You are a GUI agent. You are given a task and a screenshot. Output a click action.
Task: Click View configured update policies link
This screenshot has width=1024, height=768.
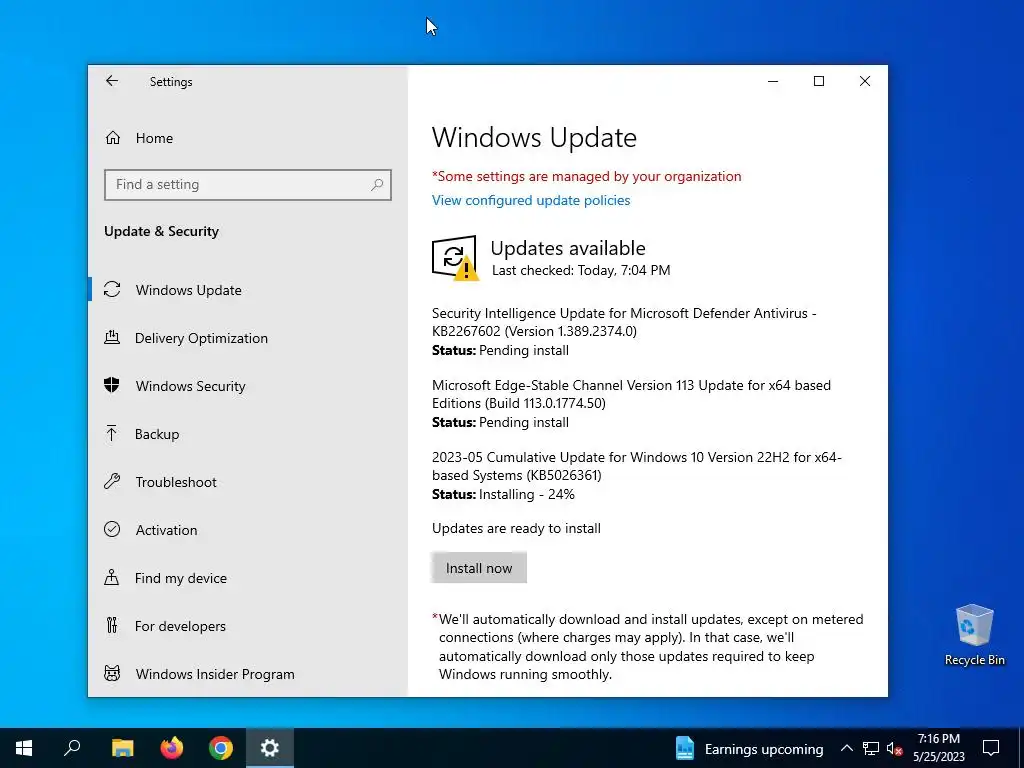coord(531,200)
